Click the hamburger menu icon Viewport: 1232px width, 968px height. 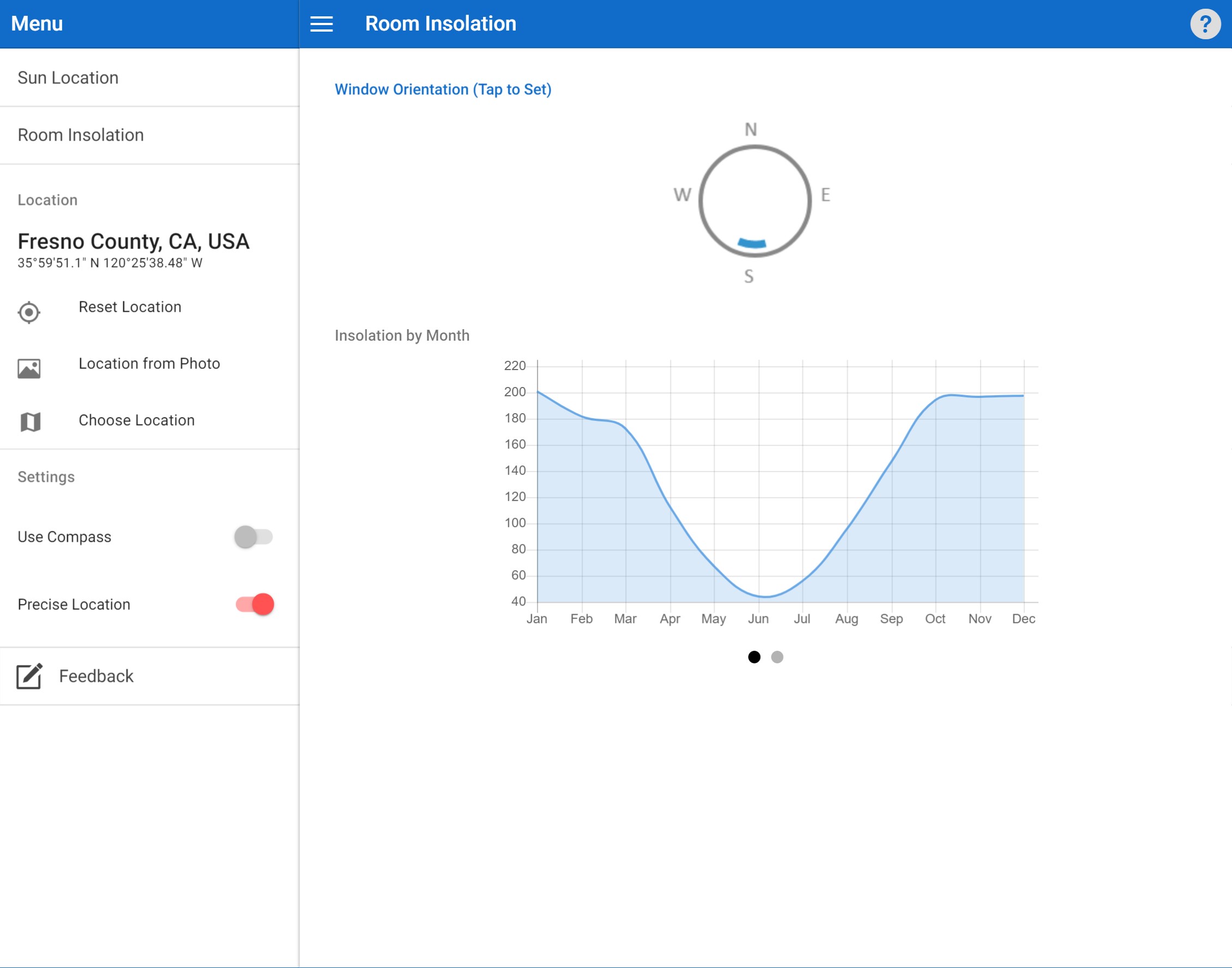321,24
